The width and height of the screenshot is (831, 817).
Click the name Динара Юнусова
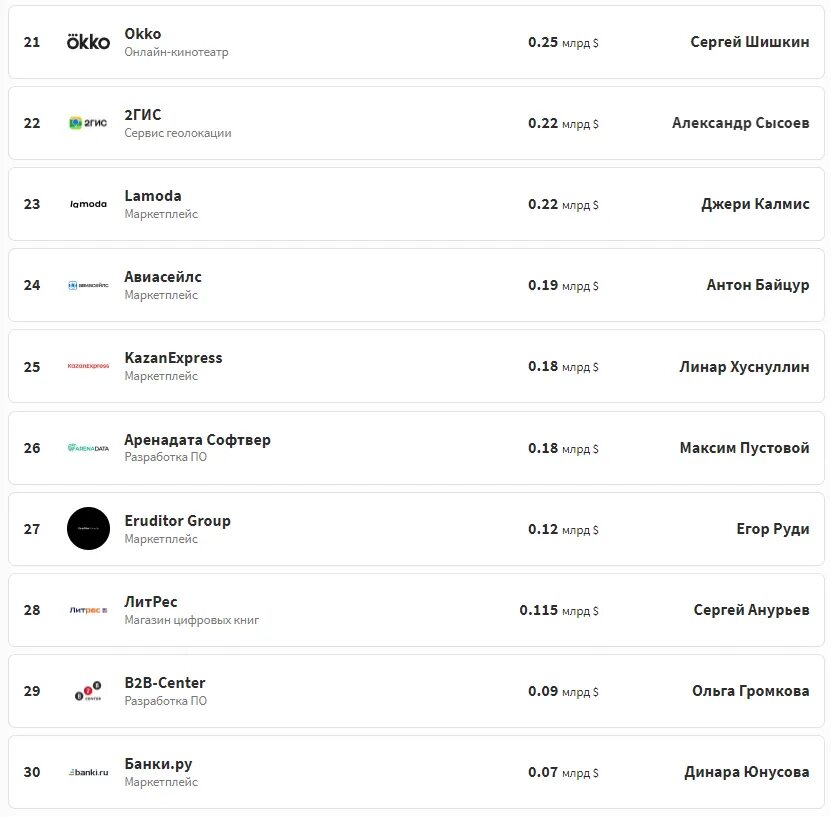pyautogui.click(x=746, y=772)
